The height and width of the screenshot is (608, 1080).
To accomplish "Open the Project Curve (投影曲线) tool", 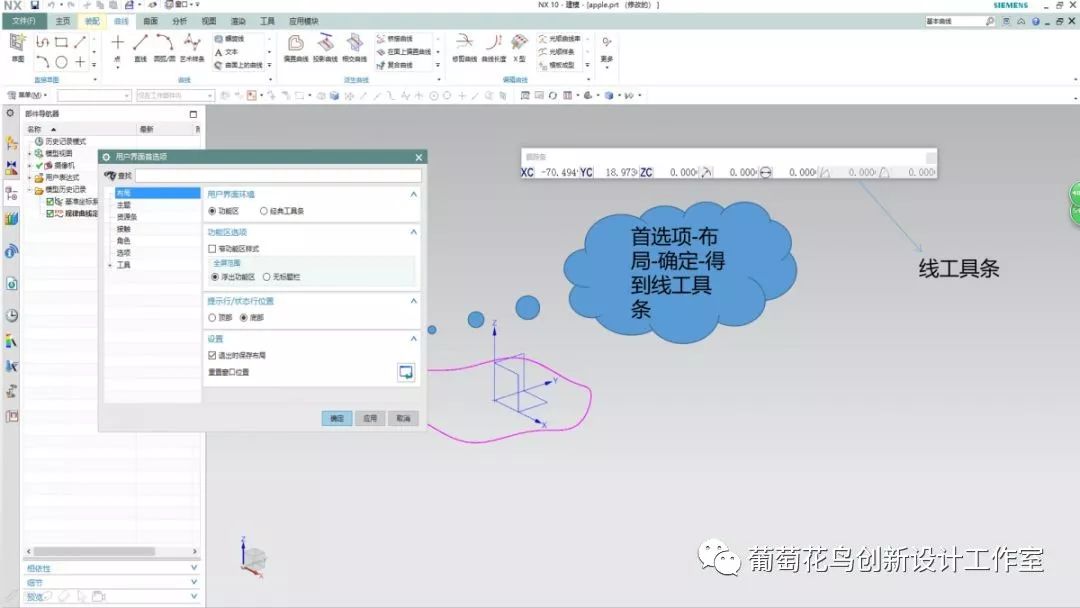I will coord(325,48).
